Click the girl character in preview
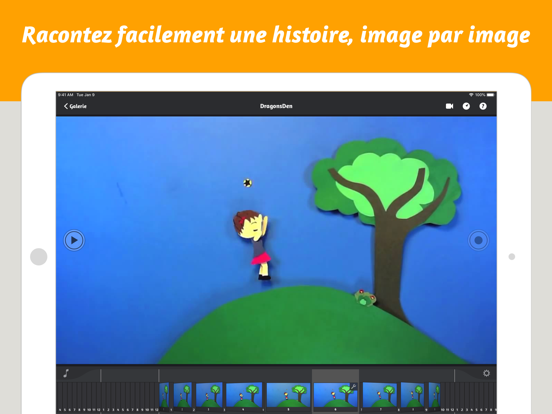Viewport: 552px width, 414px height. (253, 245)
